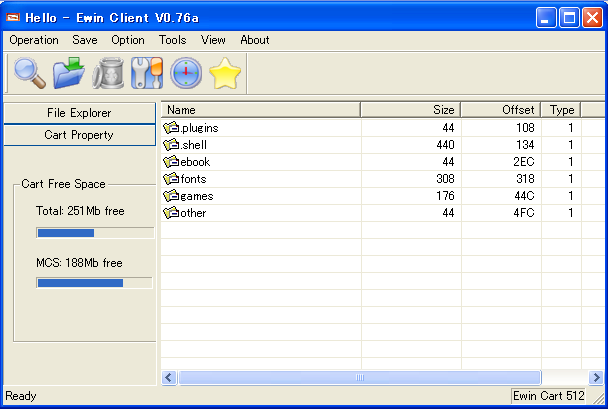Open the Option menu

tap(128, 40)
